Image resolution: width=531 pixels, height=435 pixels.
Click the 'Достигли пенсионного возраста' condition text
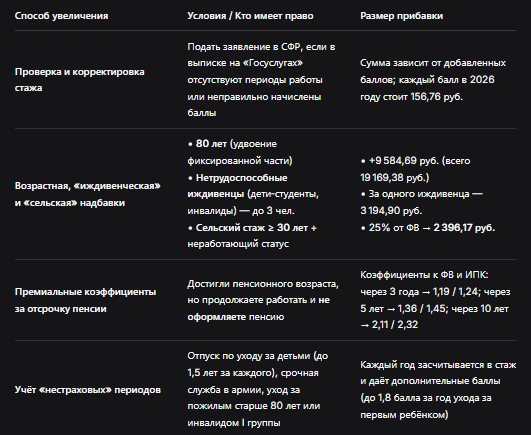263,300
